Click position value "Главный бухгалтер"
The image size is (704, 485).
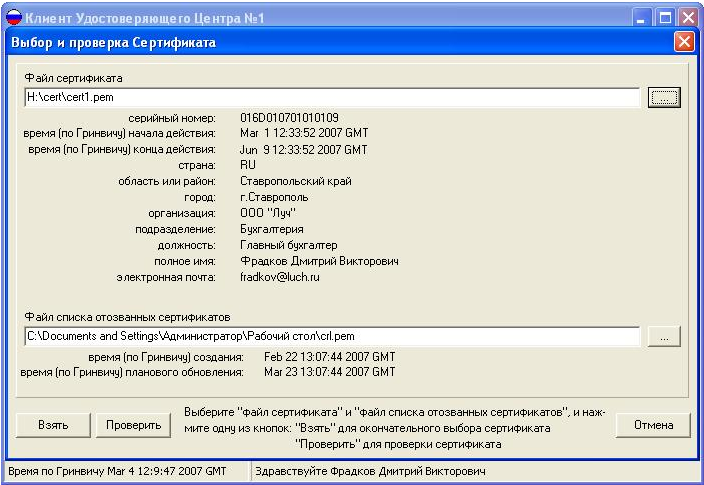pyautogui.click(x=289, y=245)
